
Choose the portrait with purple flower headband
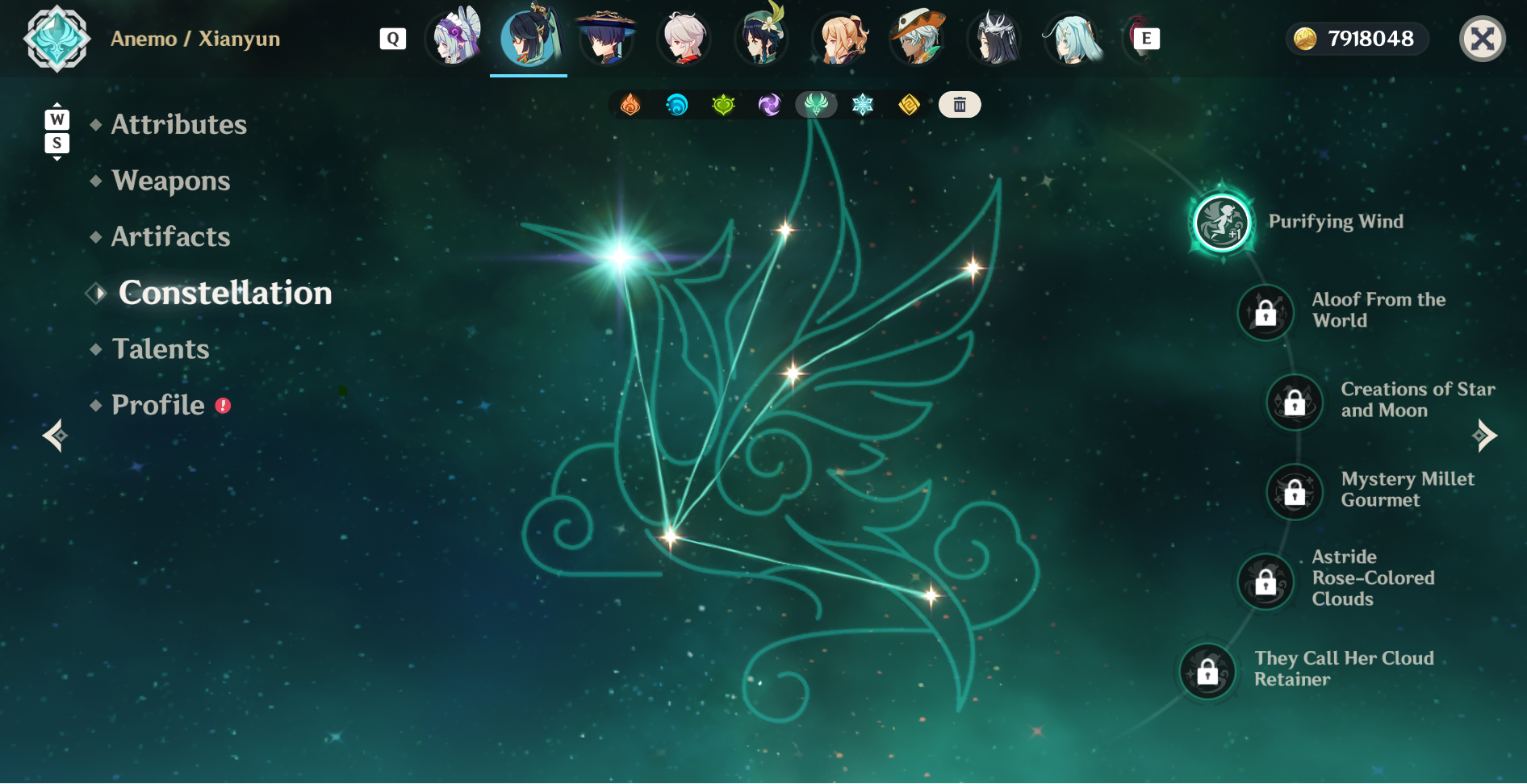[x=455, y=37]
